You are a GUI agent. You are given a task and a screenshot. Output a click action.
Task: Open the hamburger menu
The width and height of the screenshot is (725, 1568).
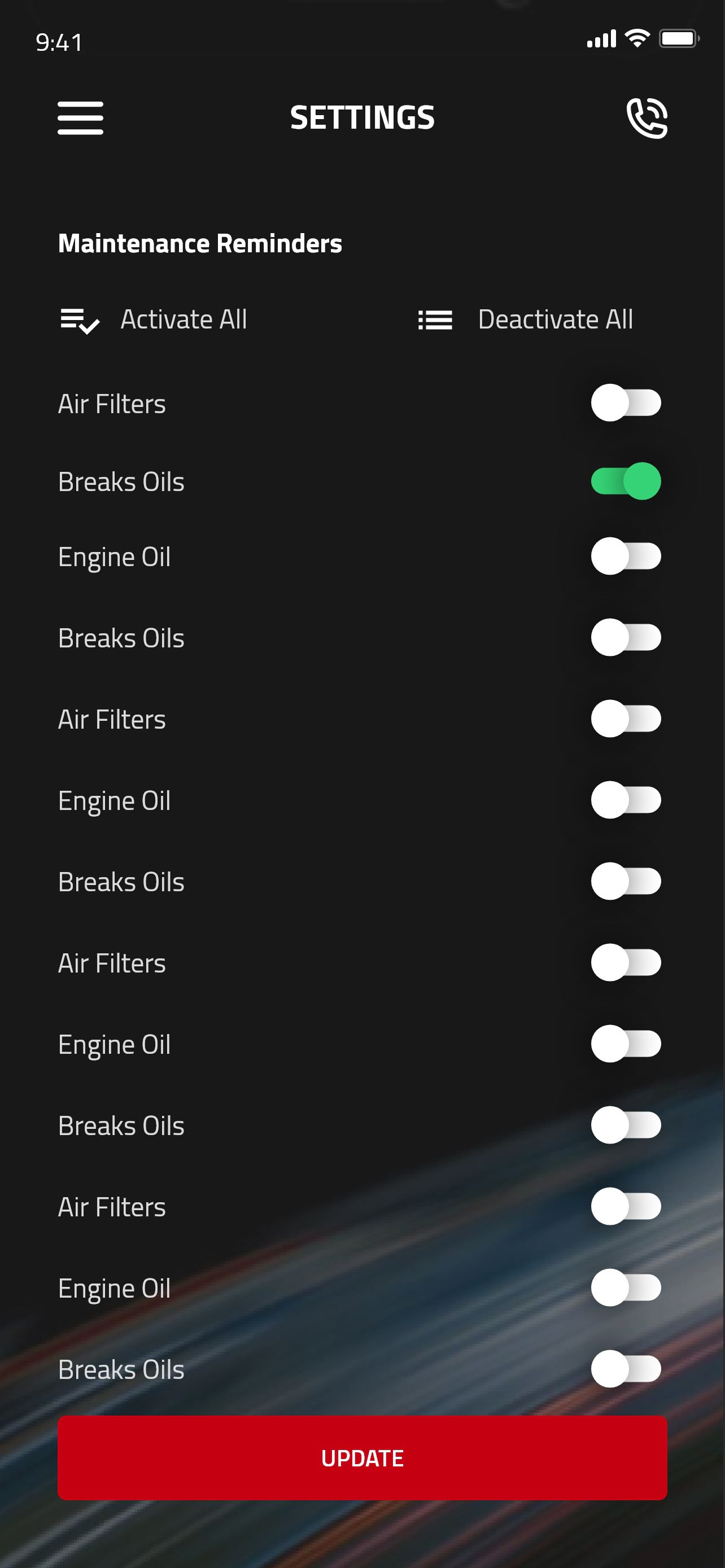tap(80, 117)
